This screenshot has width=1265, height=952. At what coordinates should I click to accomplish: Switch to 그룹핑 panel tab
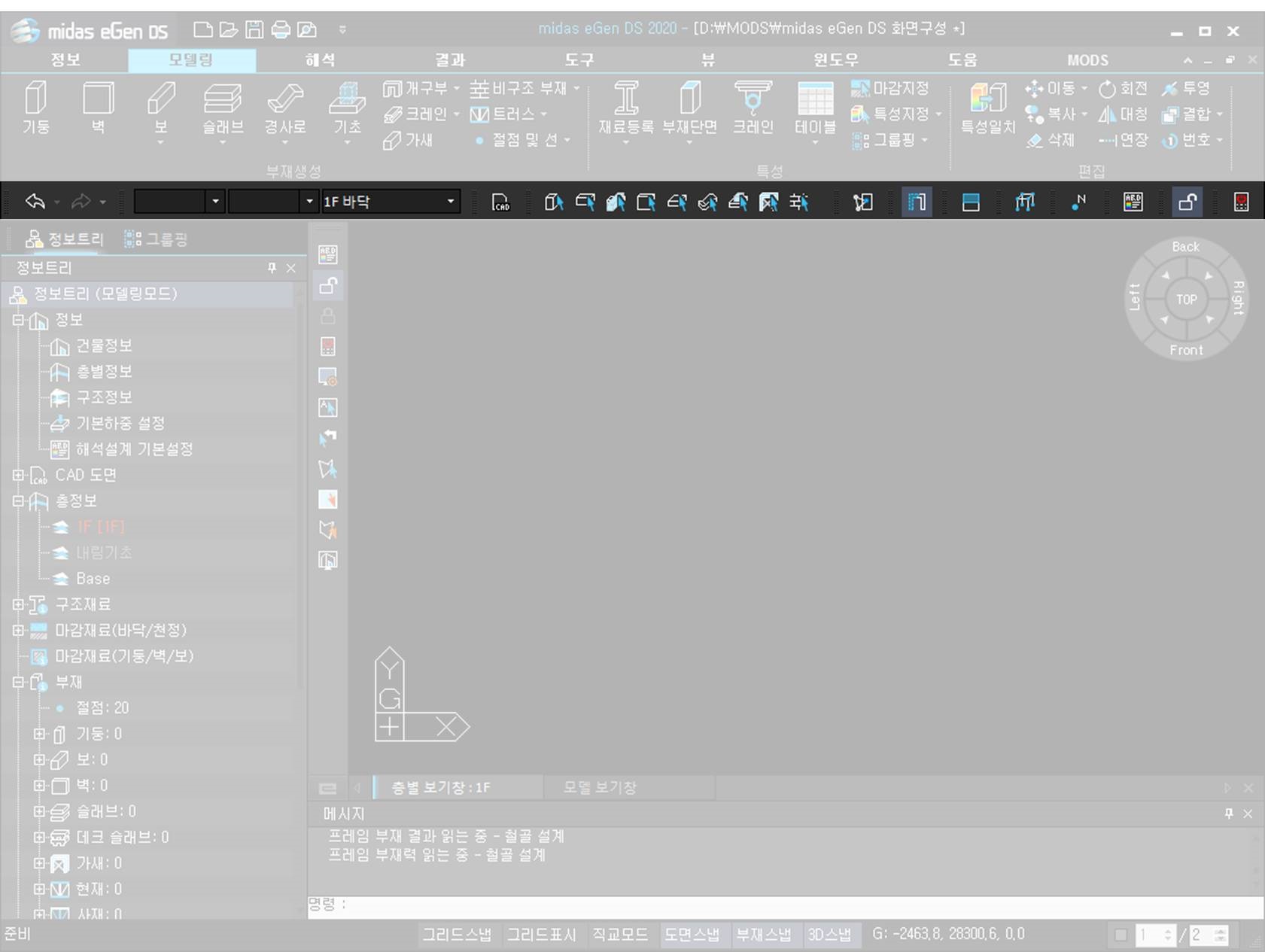pyautogui.click(x=156, y=240)
